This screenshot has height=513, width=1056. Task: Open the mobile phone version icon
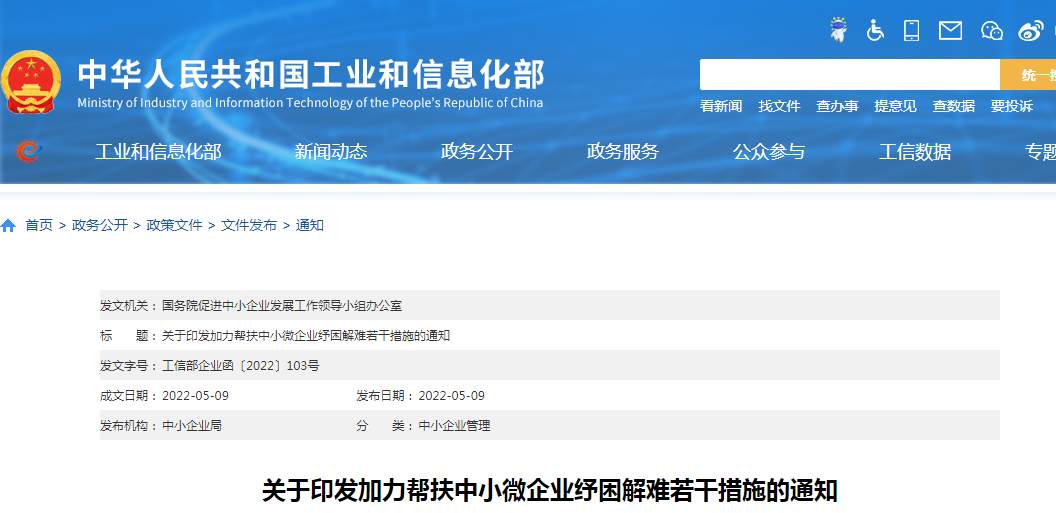[911, 30]
